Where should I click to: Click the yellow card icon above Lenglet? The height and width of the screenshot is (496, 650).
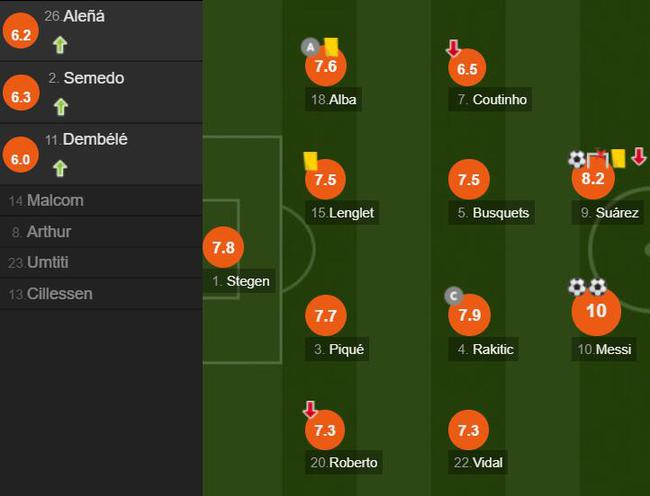(x=310, y=161)
